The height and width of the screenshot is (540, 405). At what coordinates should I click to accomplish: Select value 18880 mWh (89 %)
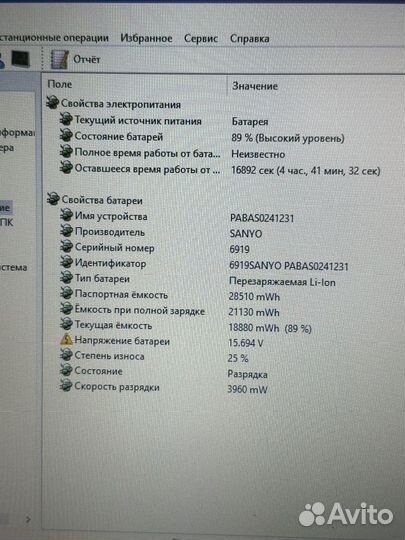(270, 328)
